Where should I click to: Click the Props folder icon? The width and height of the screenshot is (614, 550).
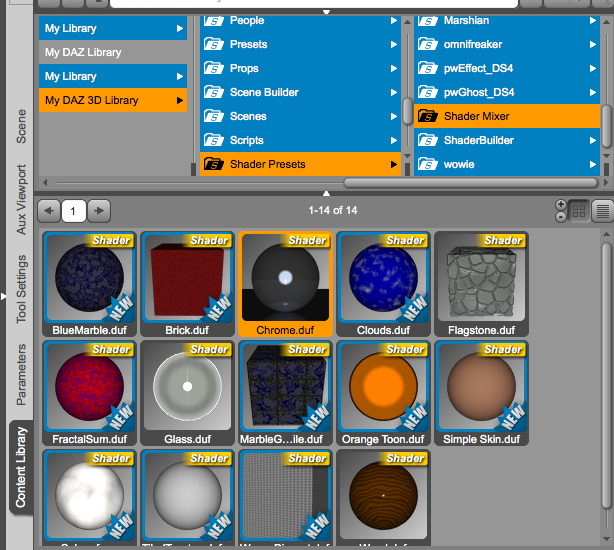[x=214, y=68]
